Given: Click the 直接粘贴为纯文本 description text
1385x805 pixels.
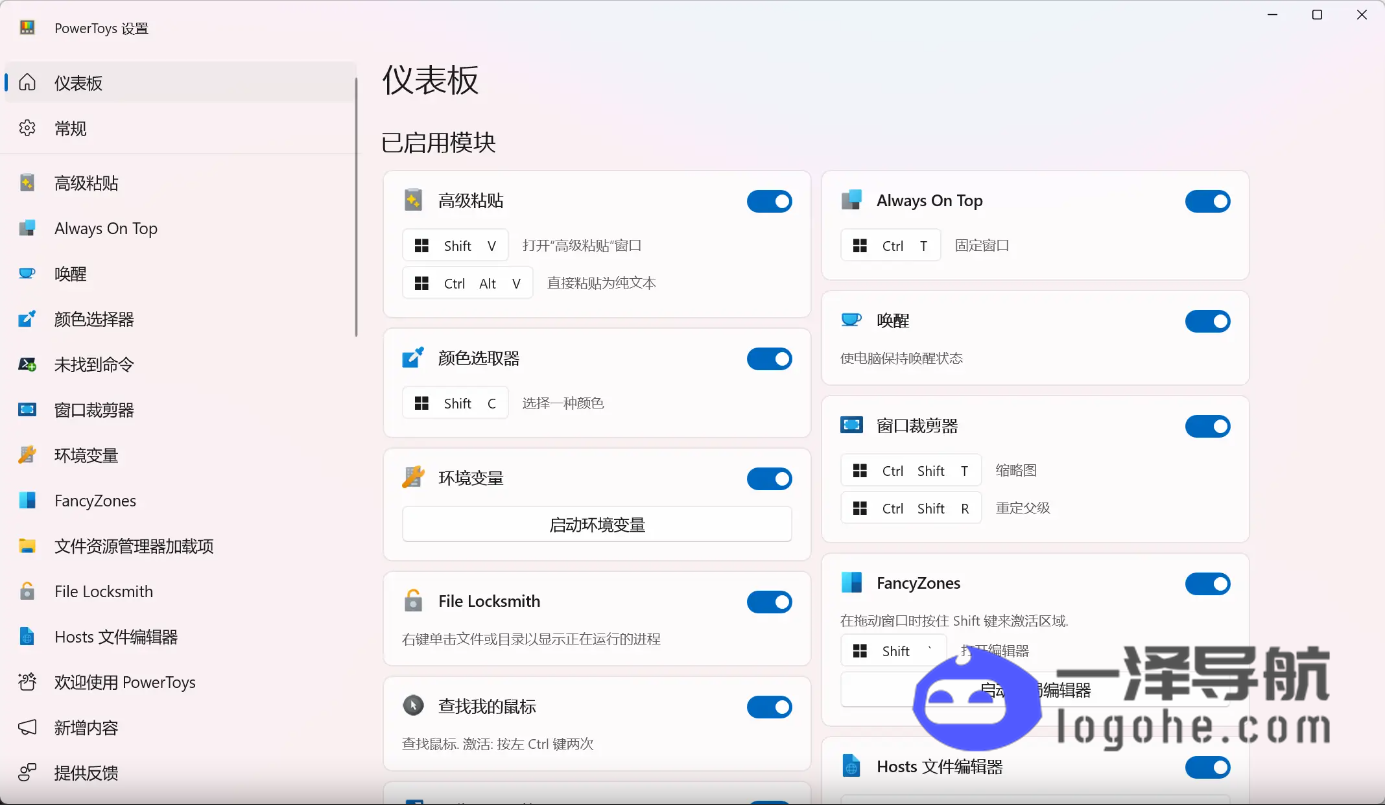Looking at the screenshot, I should (601, 283).
